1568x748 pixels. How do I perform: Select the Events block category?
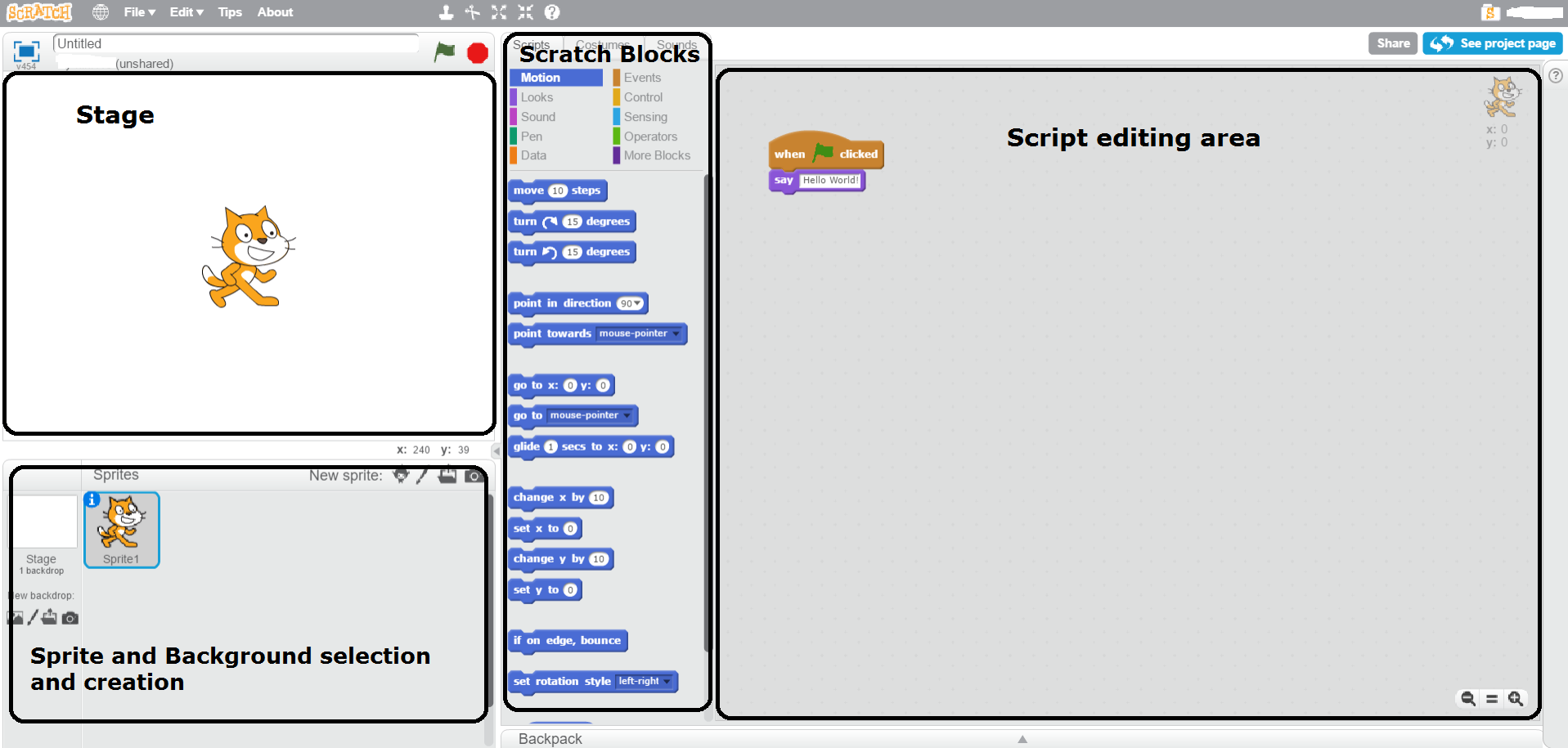[657, 78]
